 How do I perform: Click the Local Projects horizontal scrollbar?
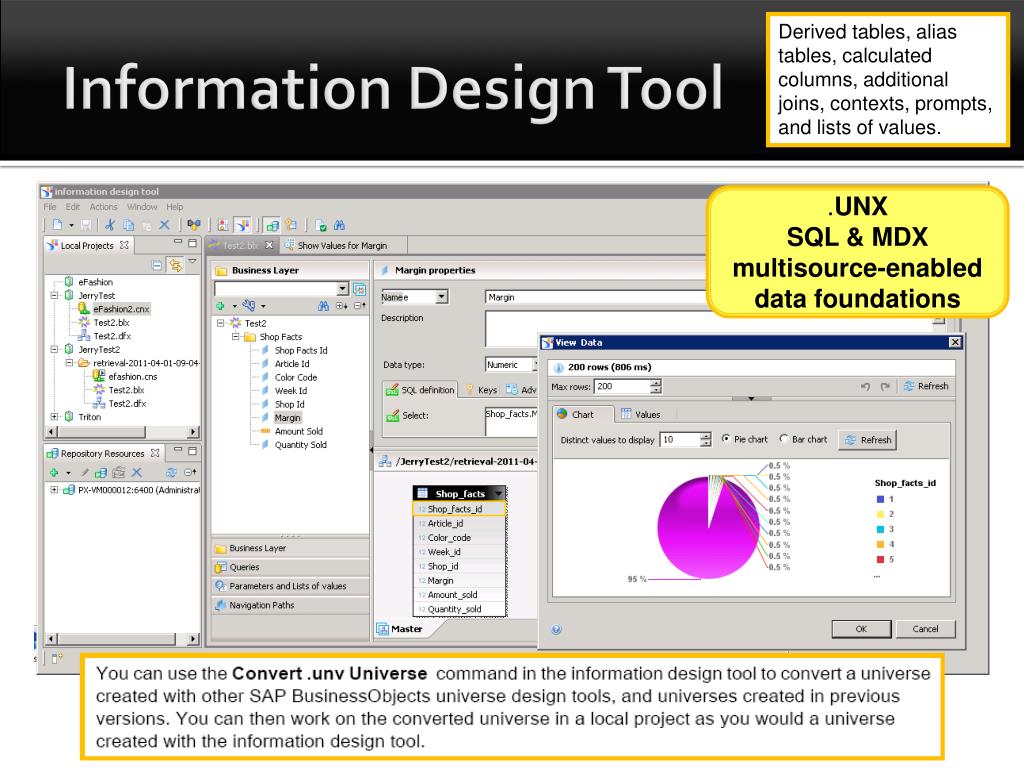[x=122, y=432]
